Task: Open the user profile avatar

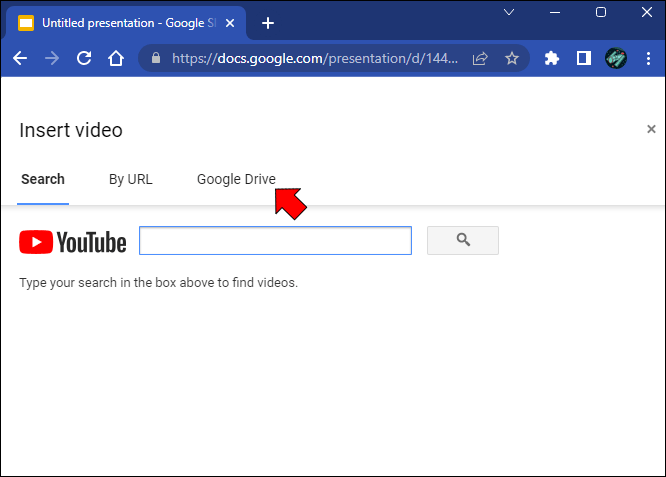Action: coord(616,58)
